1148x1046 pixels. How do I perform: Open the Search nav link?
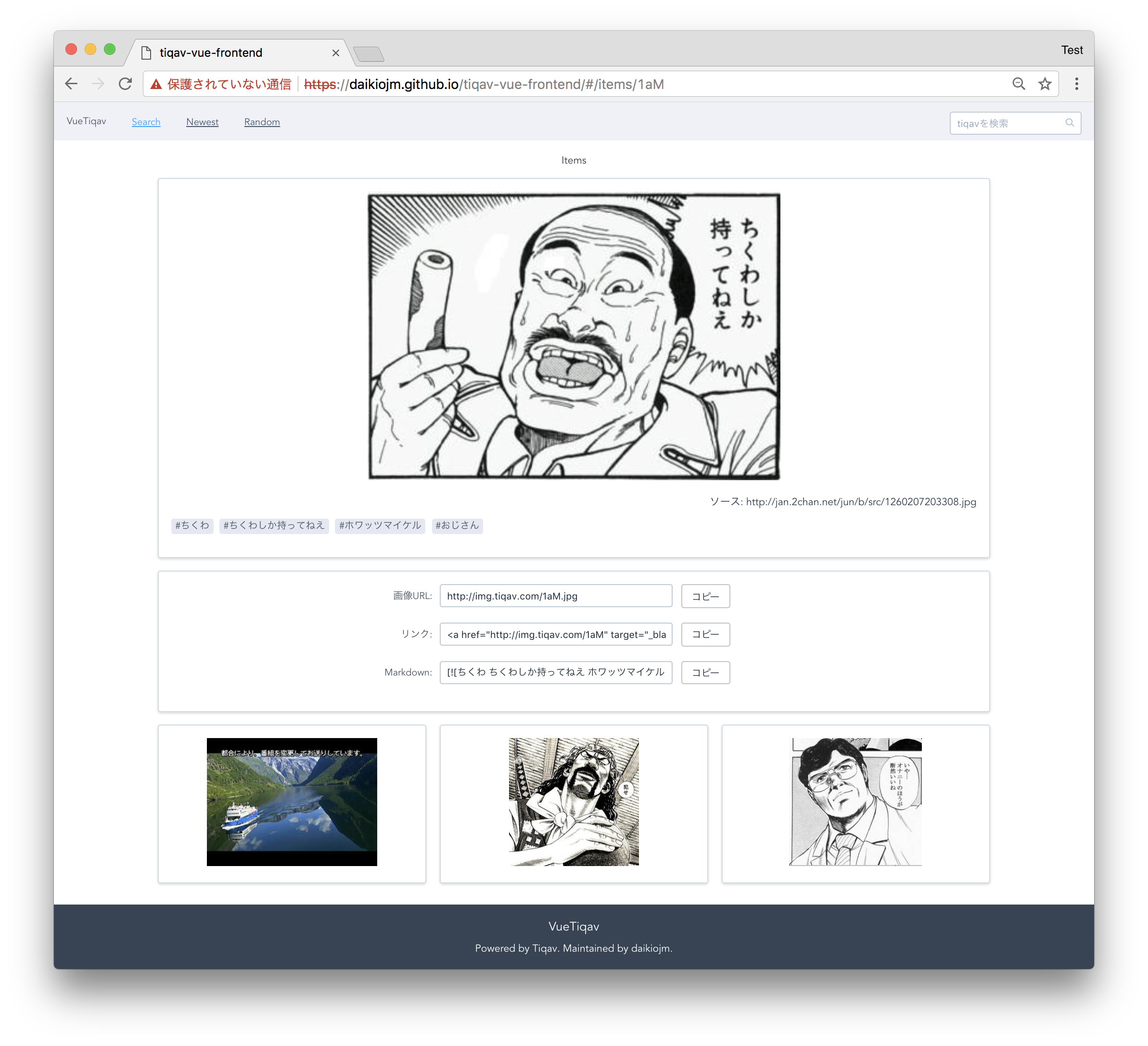pyautogui.click(x=146, y=122)
